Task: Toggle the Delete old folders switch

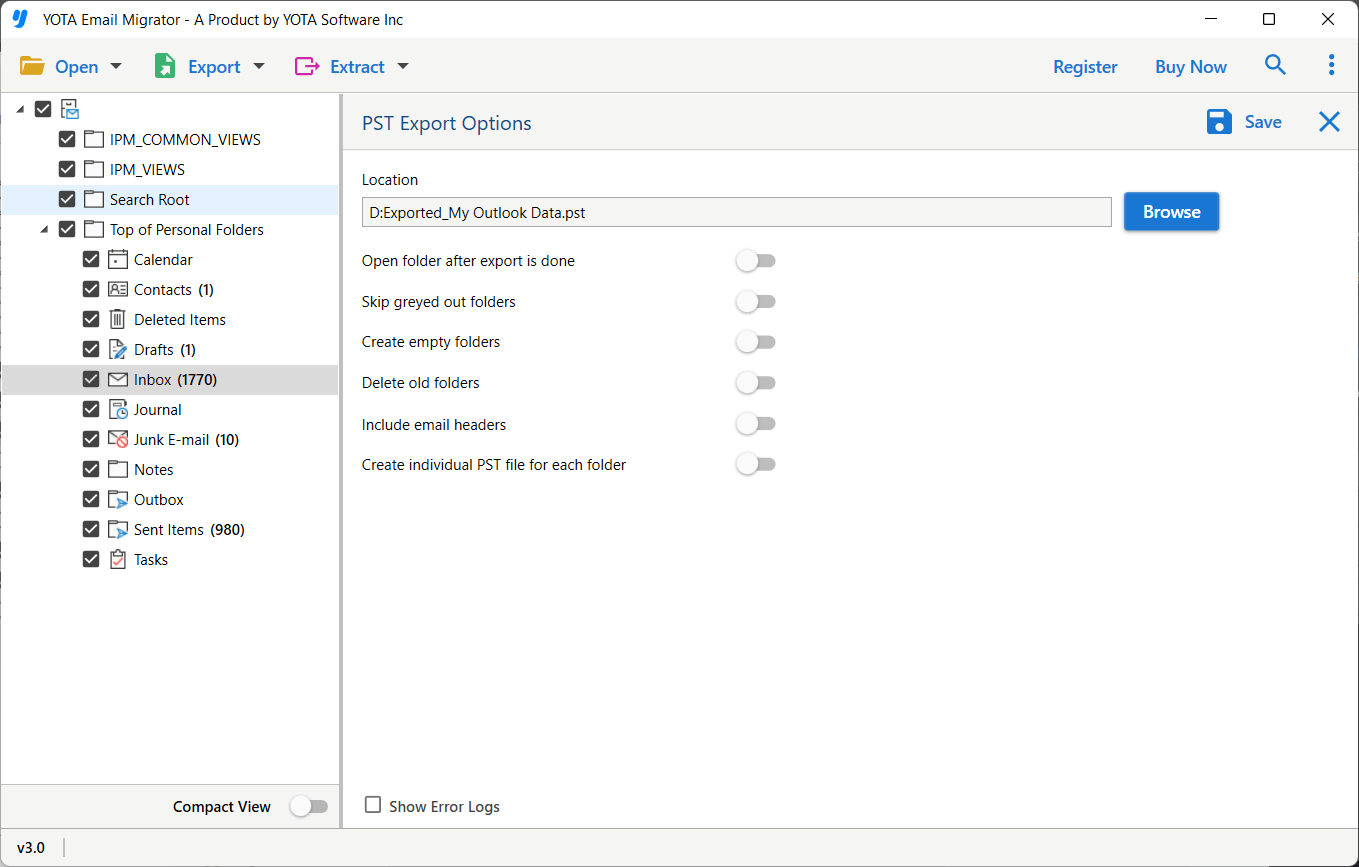Action: pyautogui.click(x=756, y=382)
